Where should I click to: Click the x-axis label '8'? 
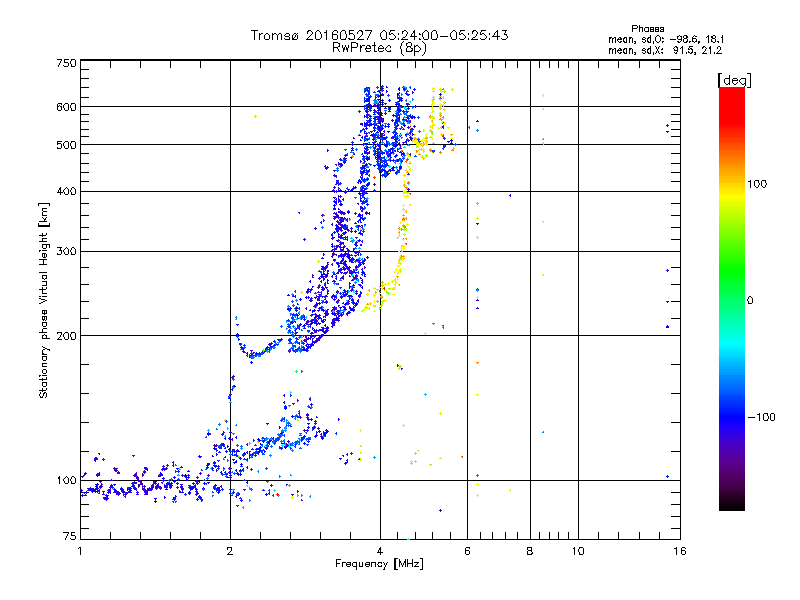click(530, 551)
